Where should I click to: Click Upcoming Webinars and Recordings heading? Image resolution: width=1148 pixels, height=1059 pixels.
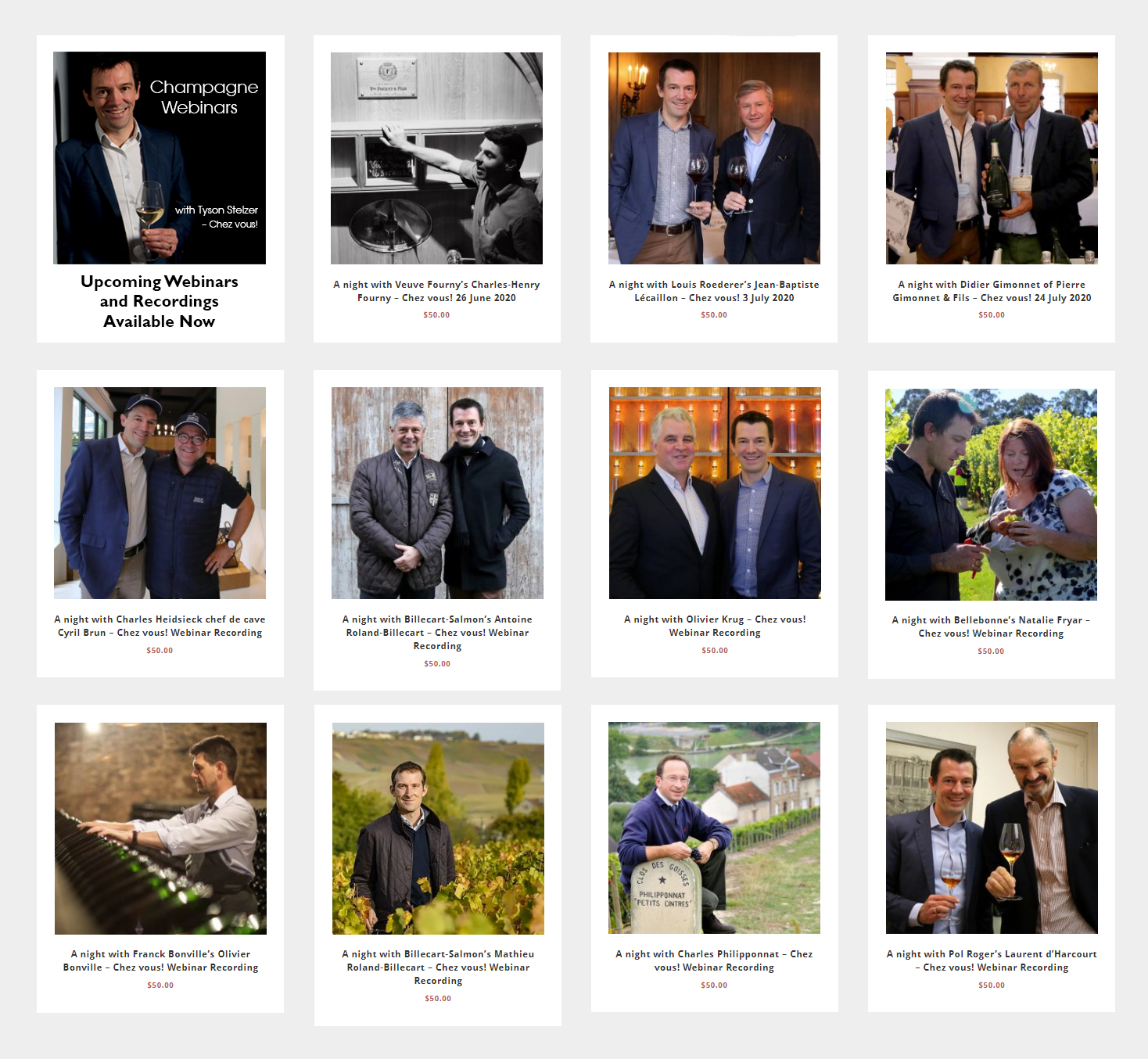(x=160, y=301)
